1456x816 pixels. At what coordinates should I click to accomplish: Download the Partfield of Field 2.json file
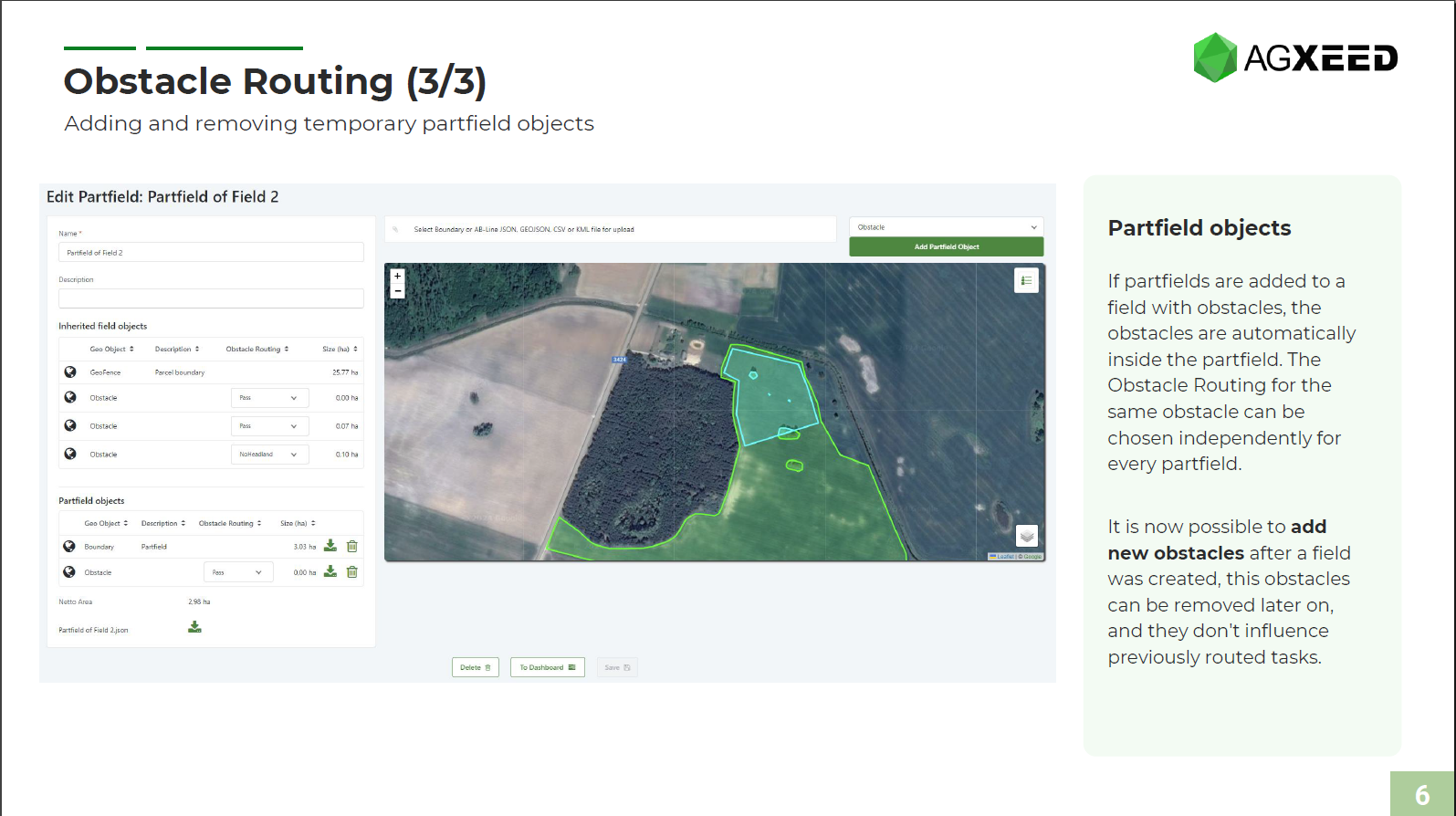(194, 627)
